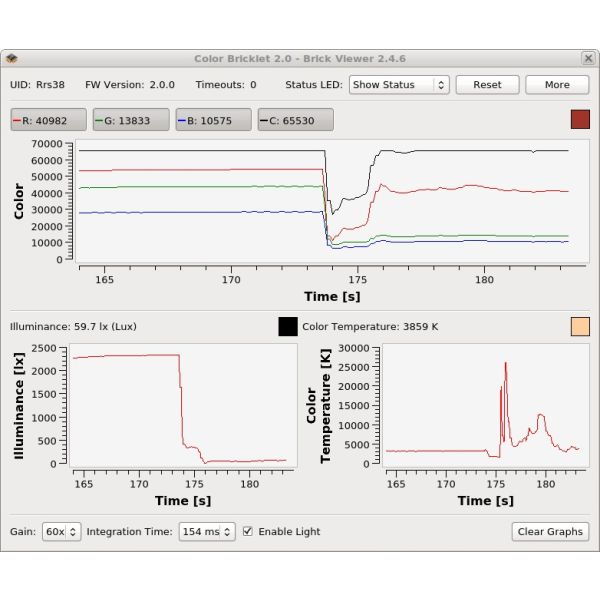
Task: Click the Reset button
Action: click(x=487, y=85)
